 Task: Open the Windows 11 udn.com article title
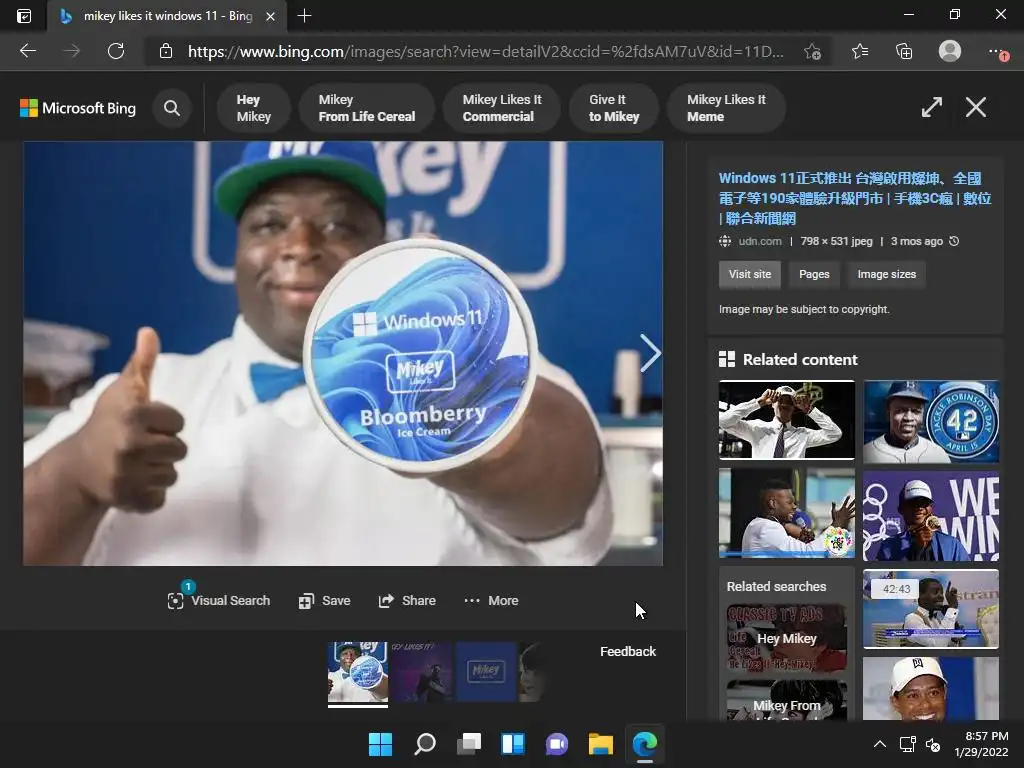855,198
